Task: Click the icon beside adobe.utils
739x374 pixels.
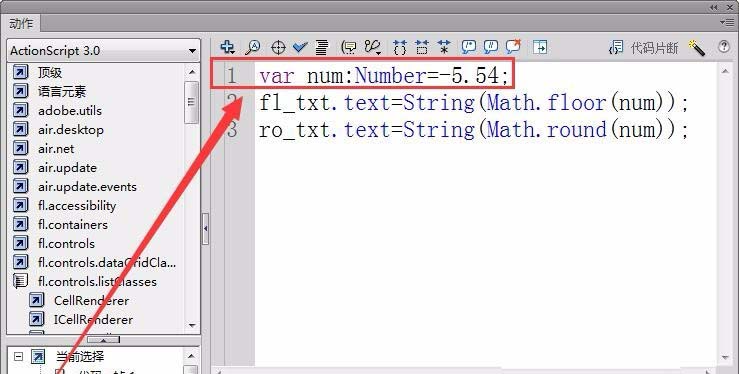Action: pos(20,111)
